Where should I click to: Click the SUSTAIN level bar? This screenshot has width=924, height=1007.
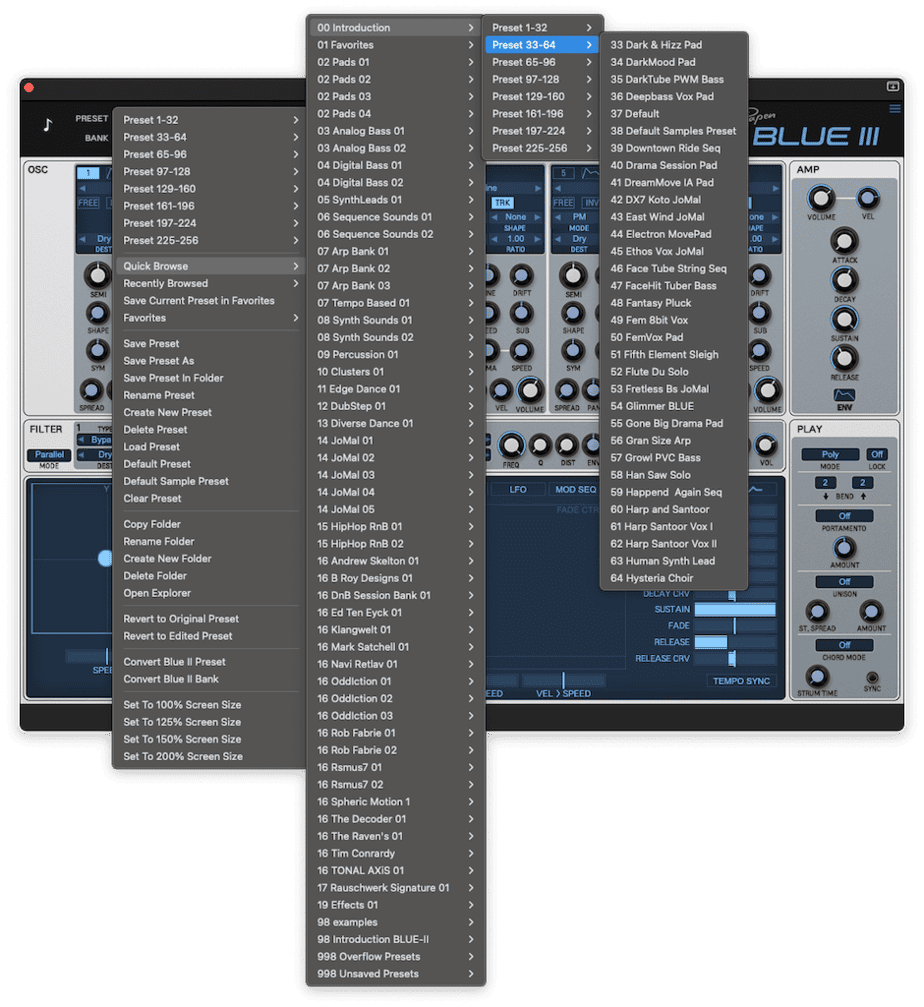click(737, 609)
